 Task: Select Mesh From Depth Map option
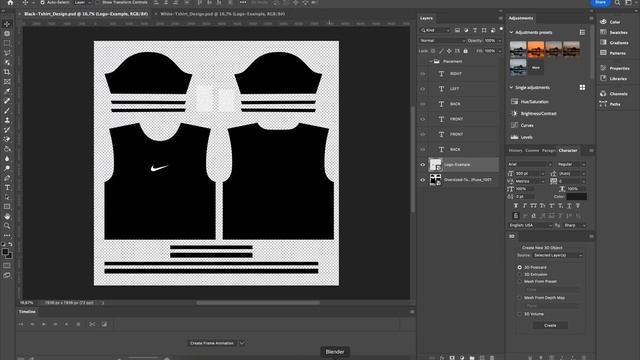pos(520,298)
